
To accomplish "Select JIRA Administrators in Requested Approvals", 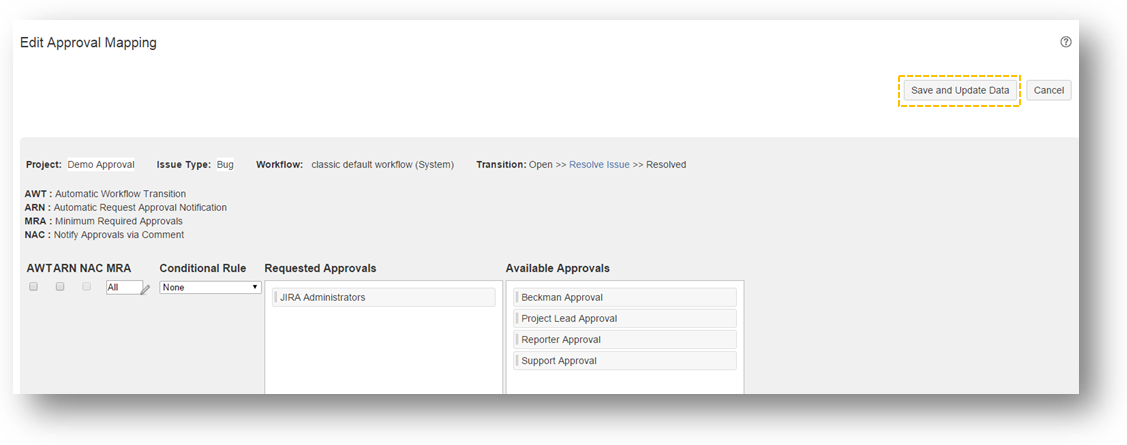I will [x=384, y=297].
